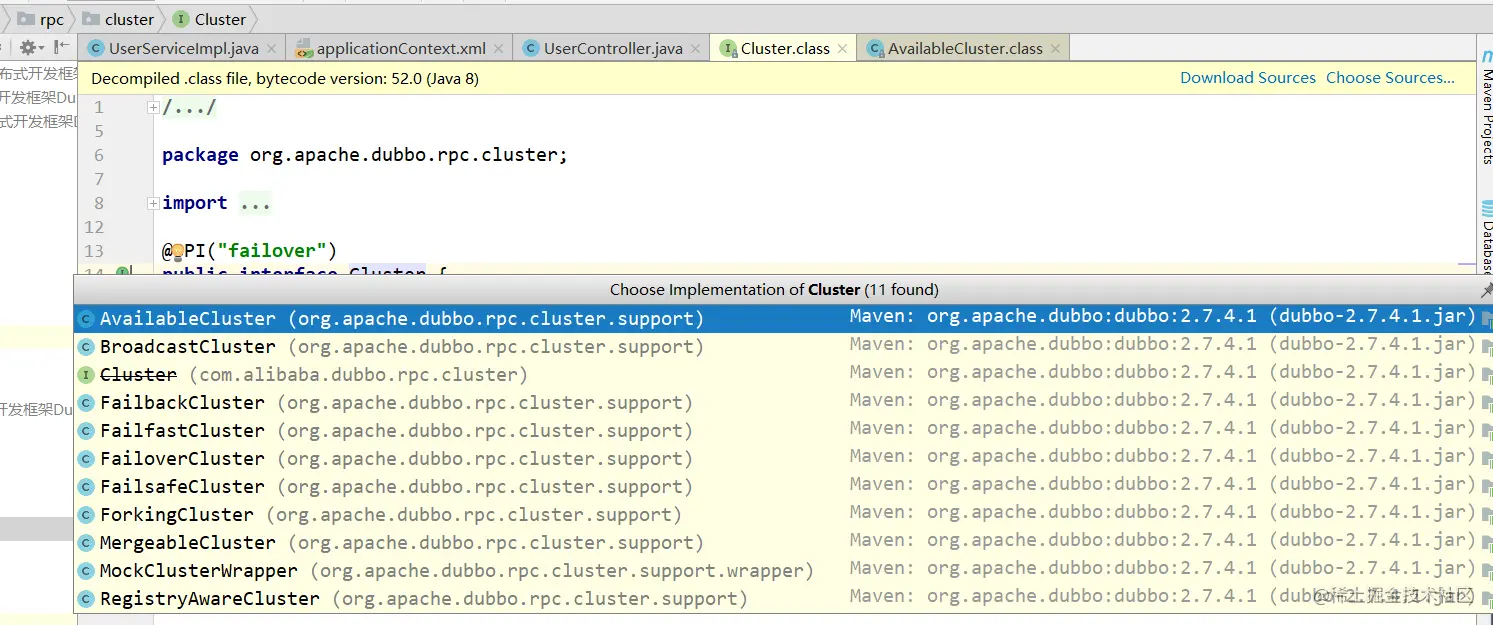Select FailbackCluster implementation

[783, 402]
